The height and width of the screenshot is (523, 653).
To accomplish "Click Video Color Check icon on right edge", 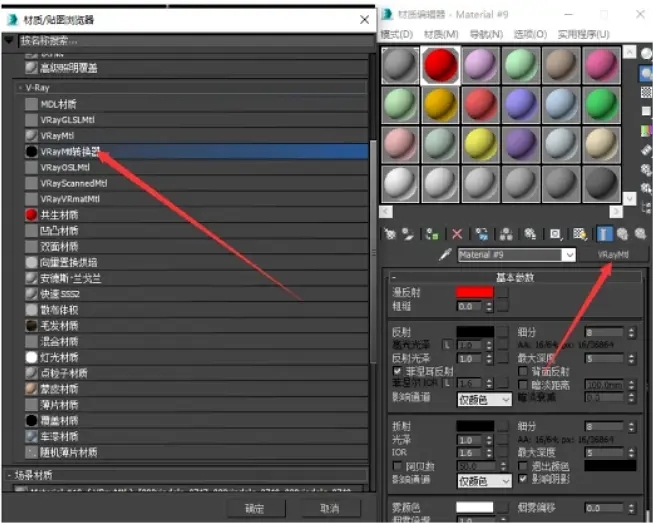I will [646, 131].
